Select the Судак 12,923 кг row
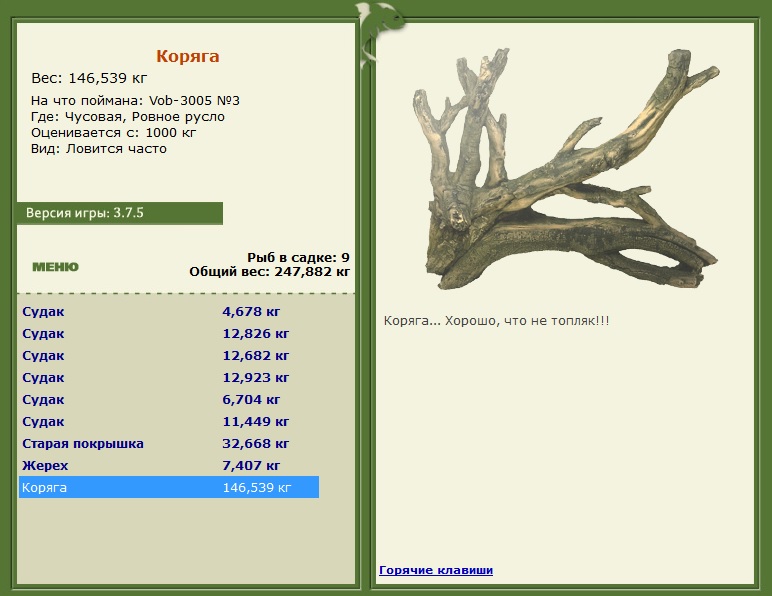This screenshot has width=772, height=596. click(x=169, y=377)
